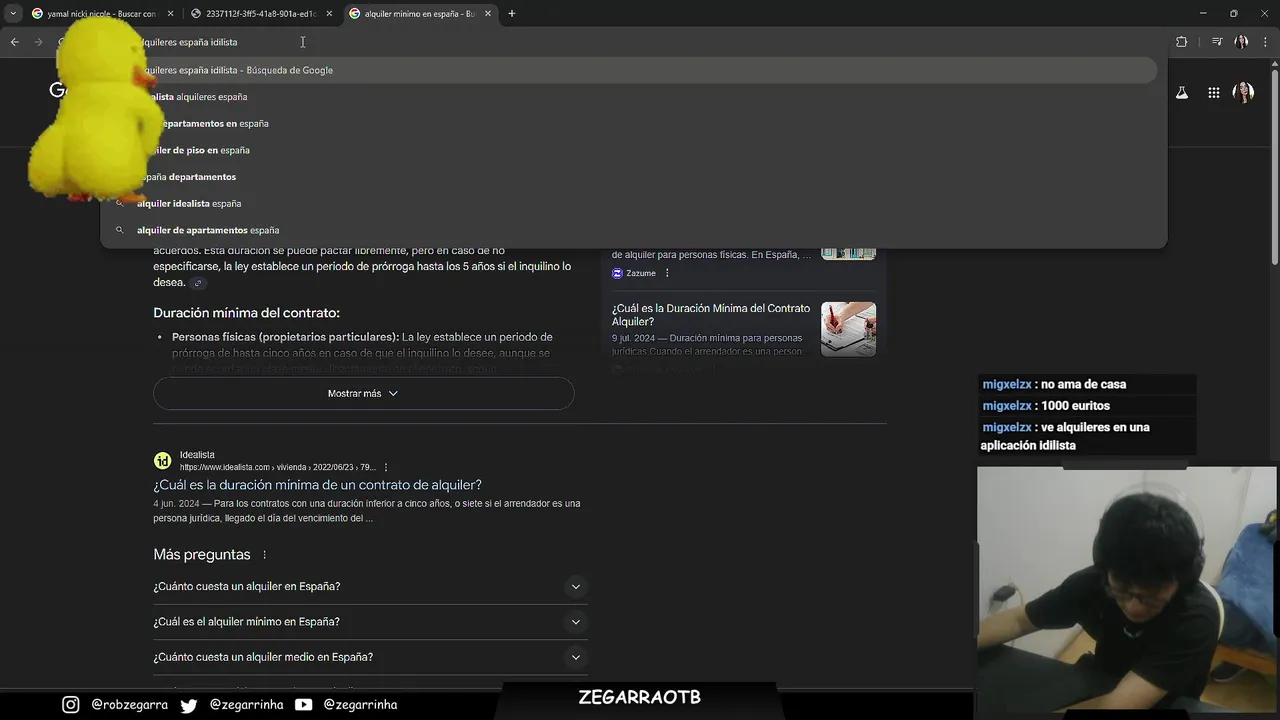Expand the overview with 'Mostrar más'
Viewport: 1280px width, 720px height.
pos(363,393)
